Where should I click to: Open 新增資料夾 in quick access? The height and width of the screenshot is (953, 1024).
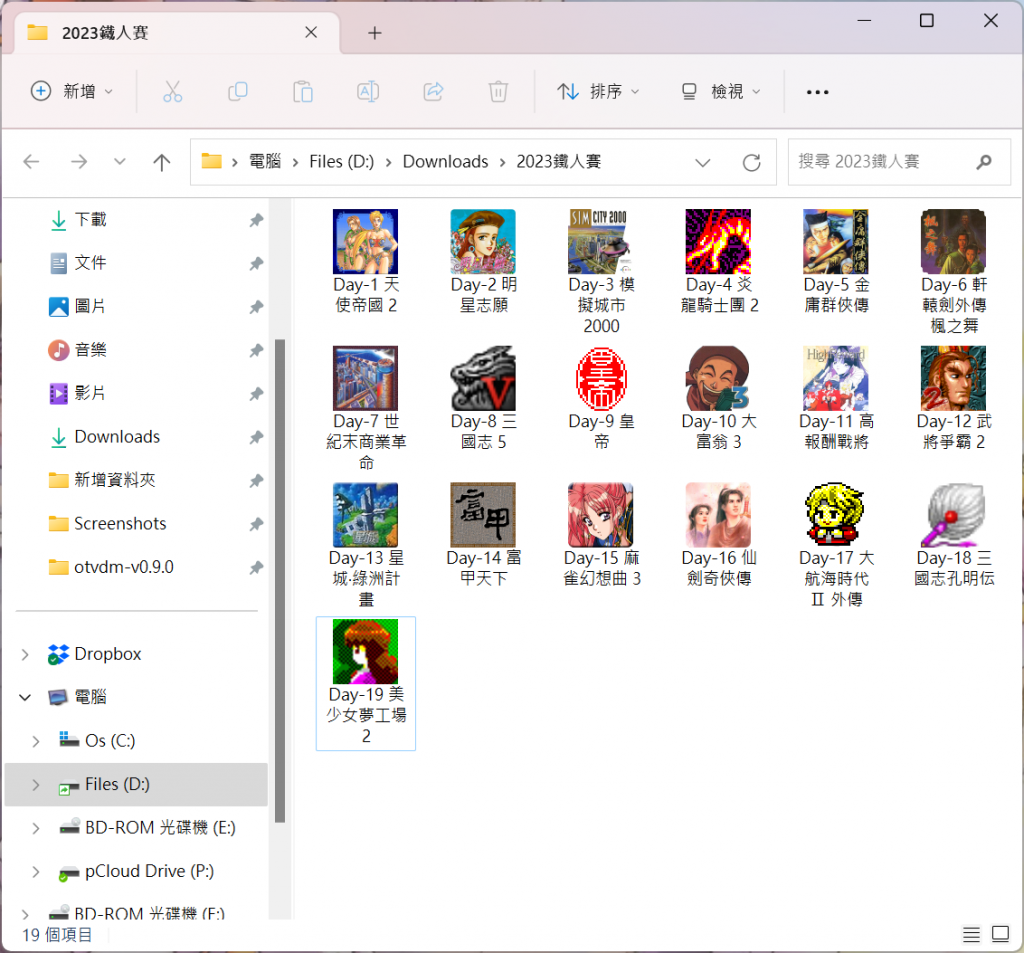[x=114, y=480]
